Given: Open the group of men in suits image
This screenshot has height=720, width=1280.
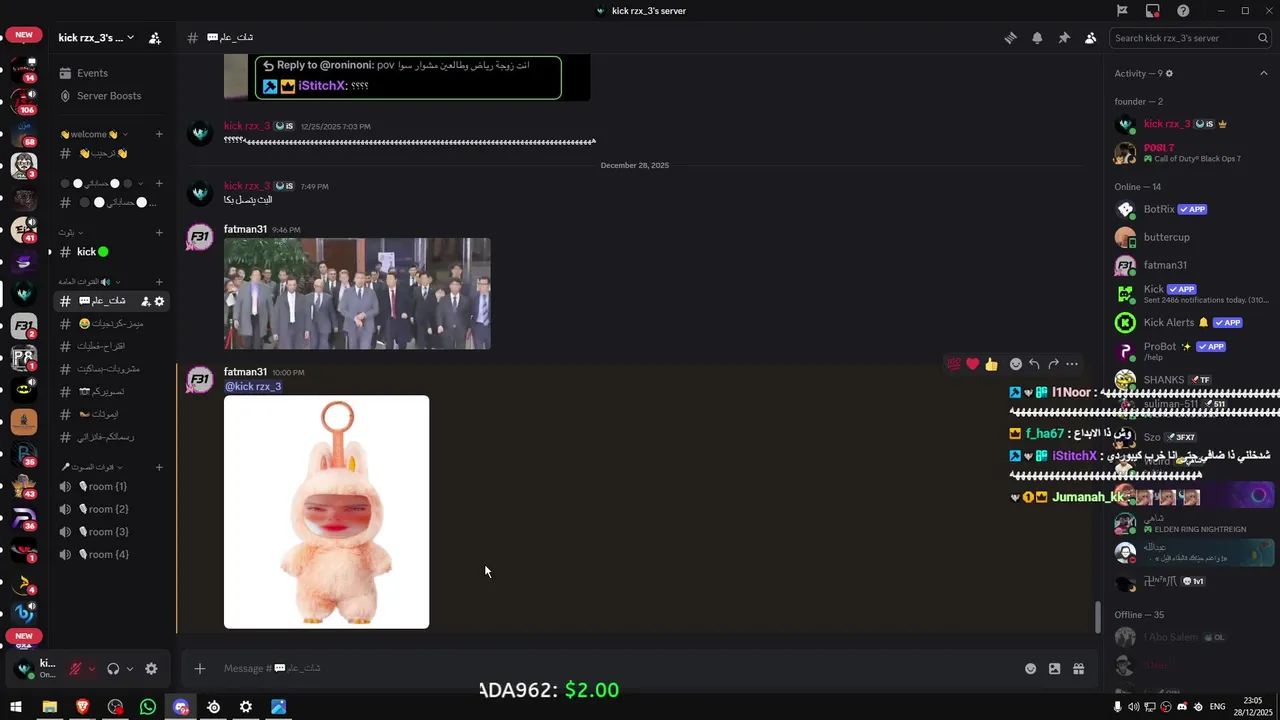Looking at the screenshot, I should pos(357,294).
